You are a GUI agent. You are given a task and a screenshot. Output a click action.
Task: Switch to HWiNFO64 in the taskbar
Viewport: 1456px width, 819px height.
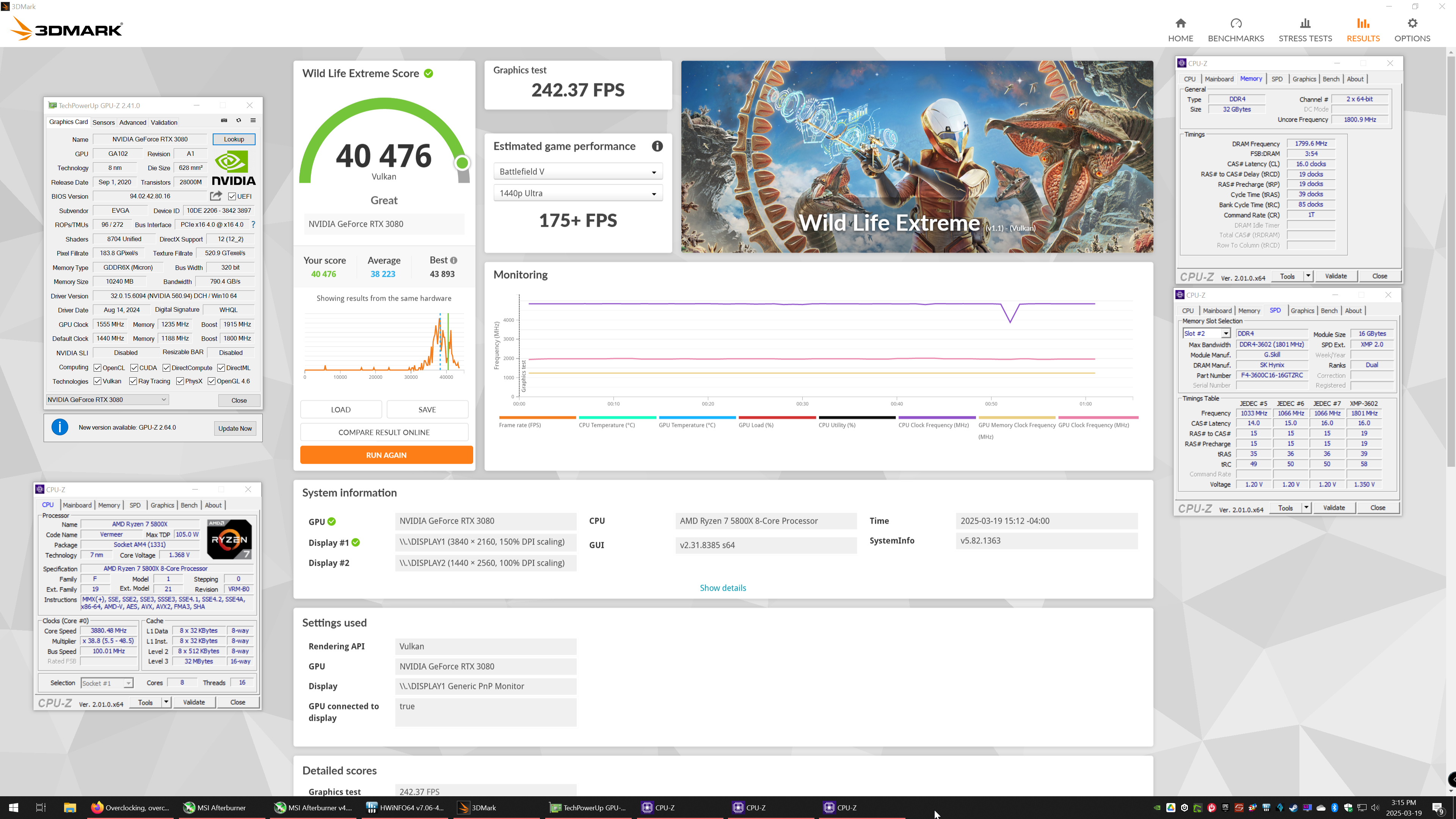[405, 808]
